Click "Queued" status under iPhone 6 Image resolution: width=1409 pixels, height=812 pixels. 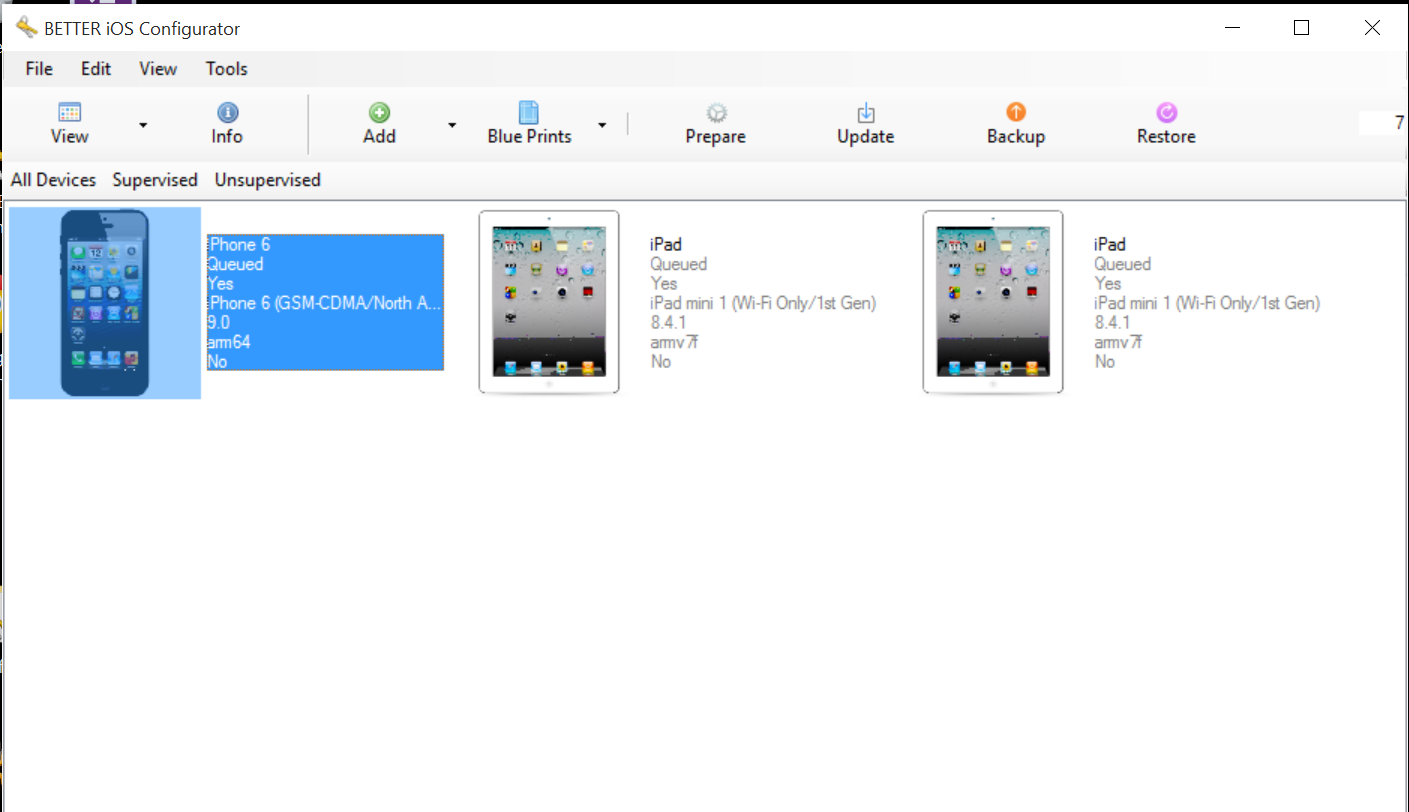[235, 264]
